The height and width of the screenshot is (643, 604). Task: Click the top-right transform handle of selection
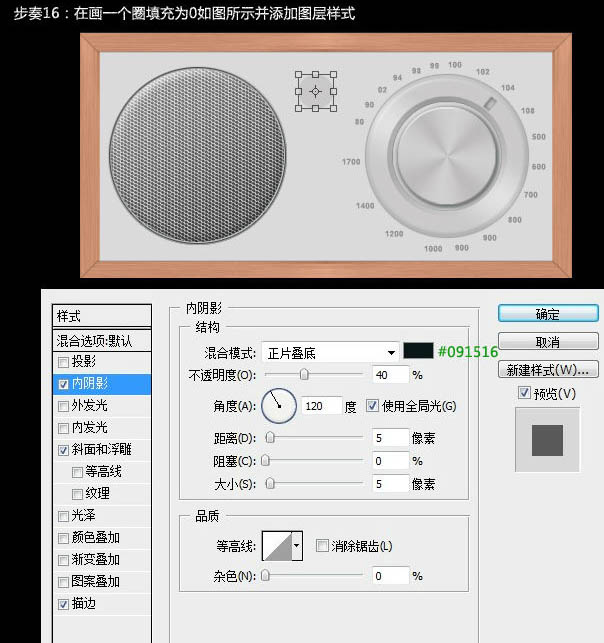(333, 75)
